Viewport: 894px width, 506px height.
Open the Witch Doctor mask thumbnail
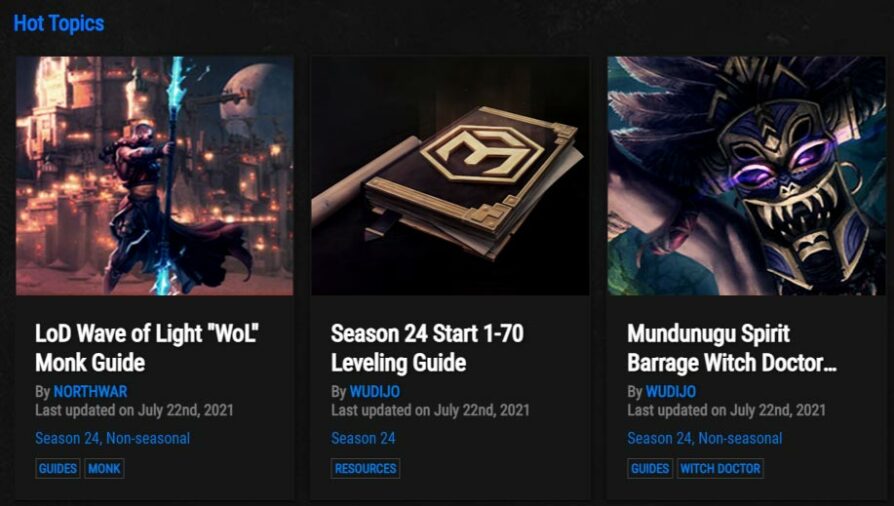coord(746,176)
